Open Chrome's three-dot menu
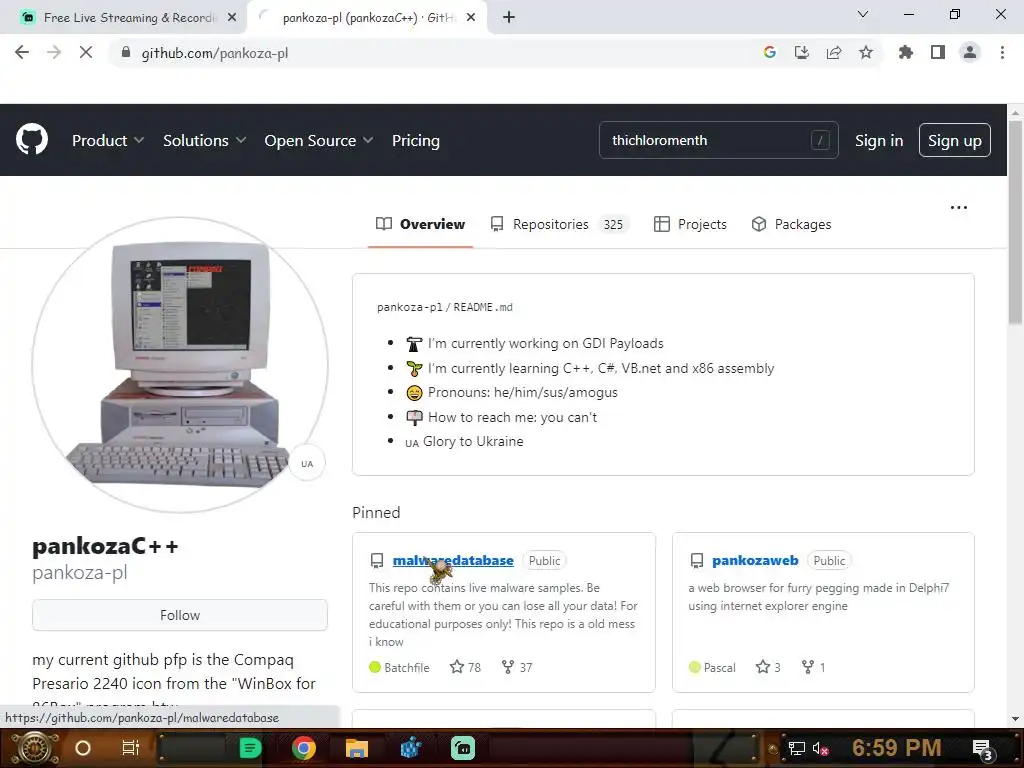1024x768 pixels. click(1002, 52)
